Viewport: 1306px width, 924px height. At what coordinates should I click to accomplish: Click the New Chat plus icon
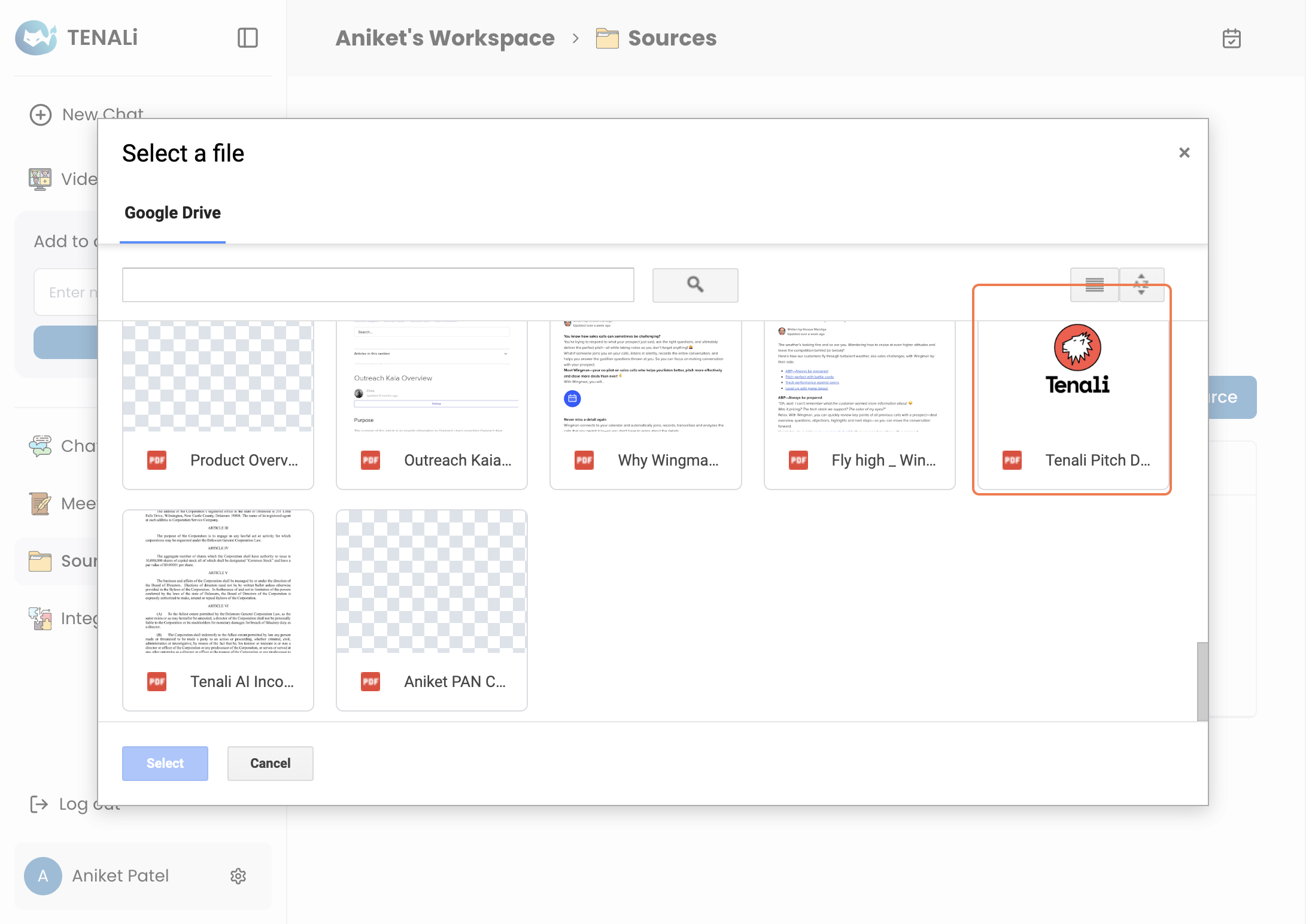[41, 114]
